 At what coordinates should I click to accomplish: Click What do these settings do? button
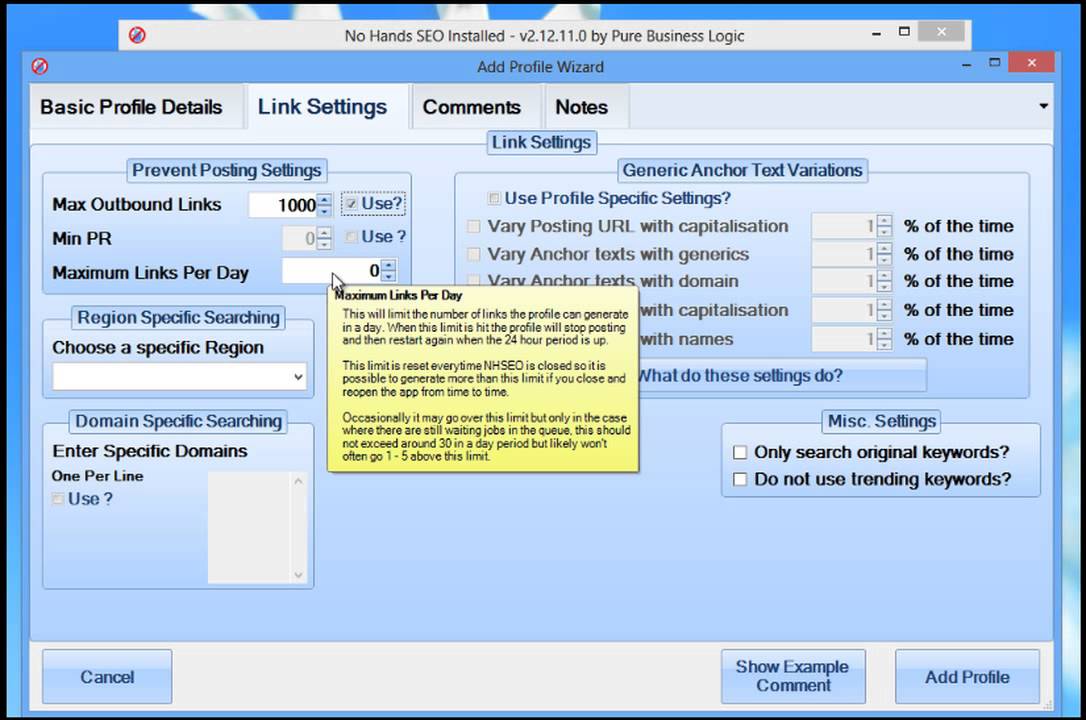pyautogui.click(x=781, y=375)
